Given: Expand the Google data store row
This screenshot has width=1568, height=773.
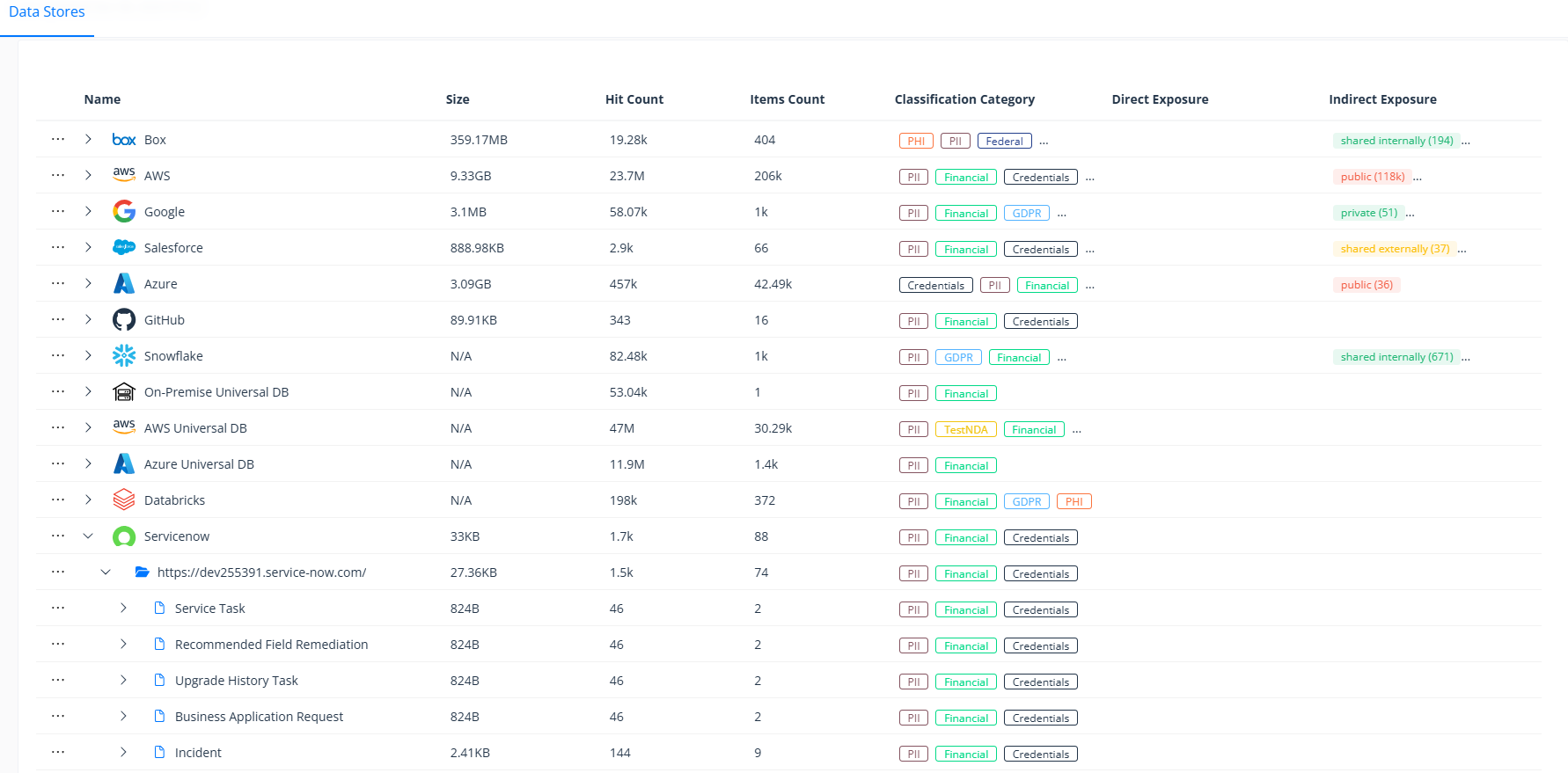Looking at the screenshot, I should 88,211.
